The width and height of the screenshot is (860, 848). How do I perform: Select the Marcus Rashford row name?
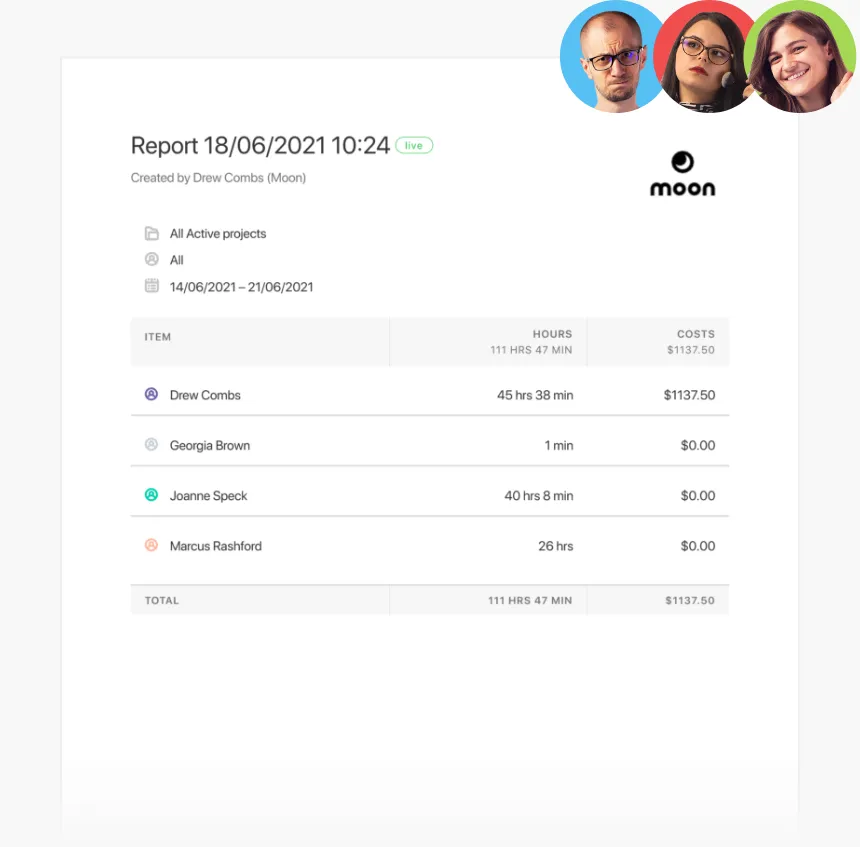pos(216,546)
